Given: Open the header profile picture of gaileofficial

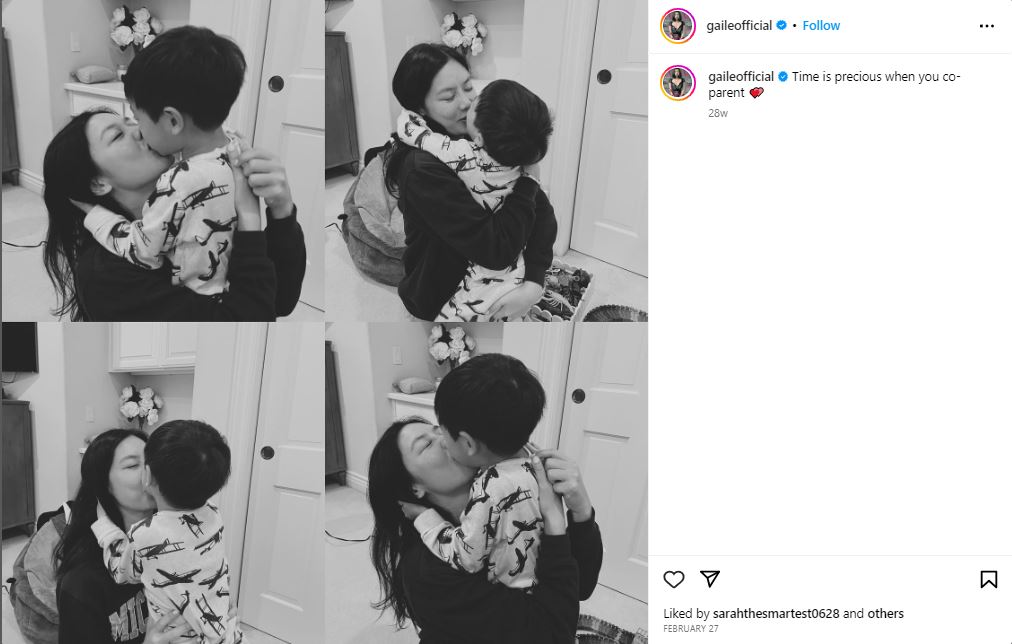Looking at the screenshot, I should (x=678, y=26).
